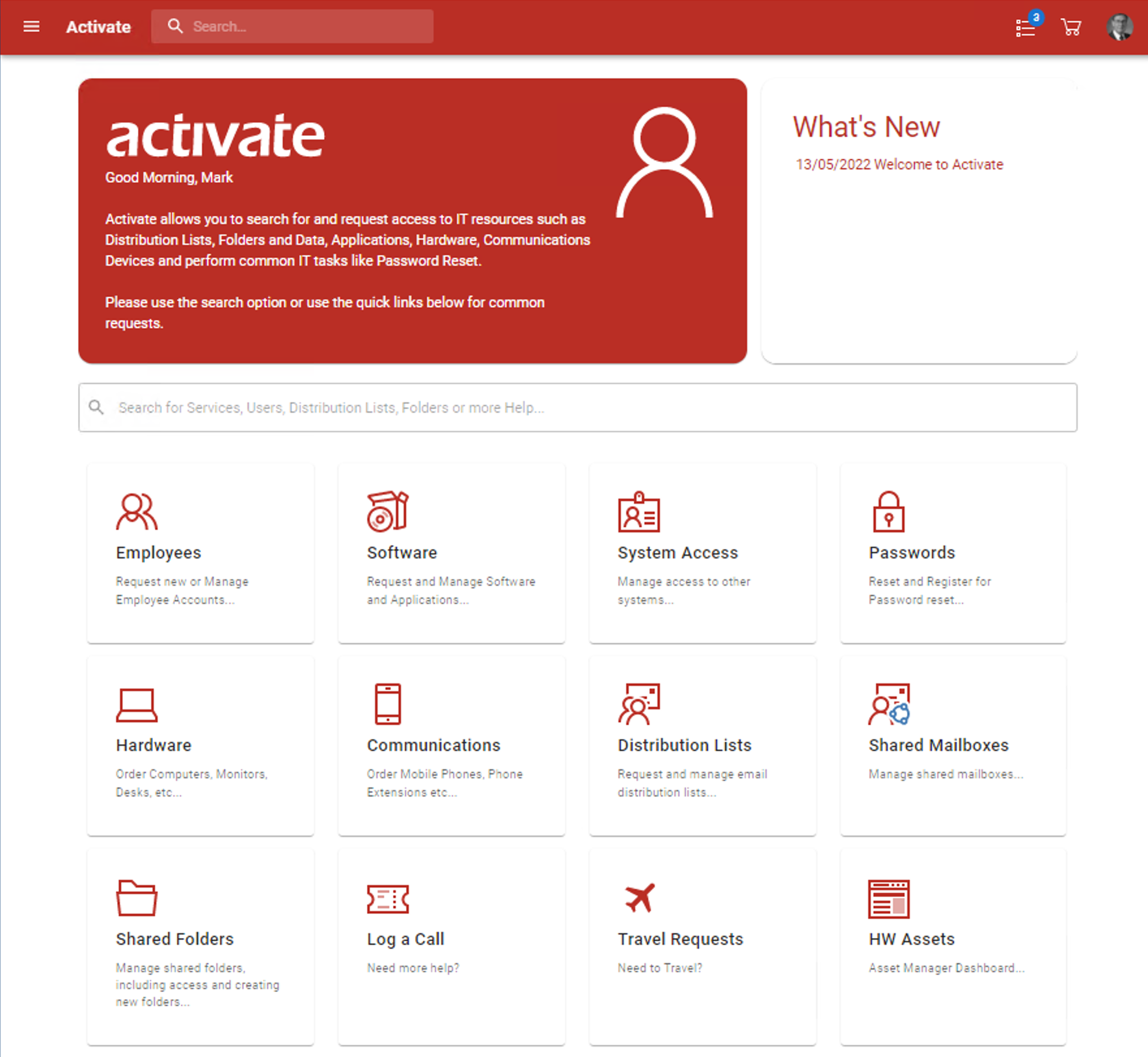1148x1057 pixels.
Task: Click the Distribution Lists icon
Action: coord(639,704)
